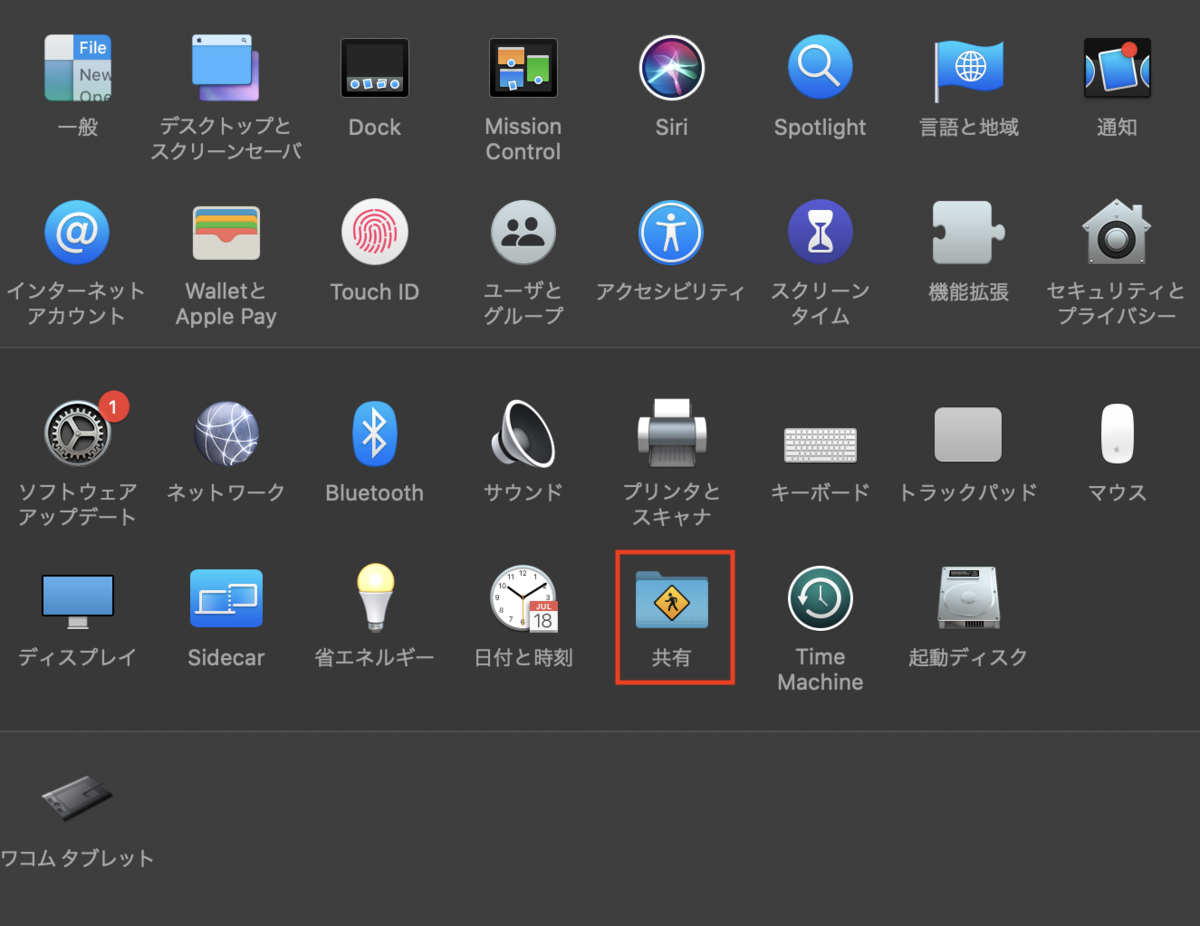Viewport: 1200px width, 926px height.
Task: Open 言語と地域 preferences
Action: click(x=968, y=70)
